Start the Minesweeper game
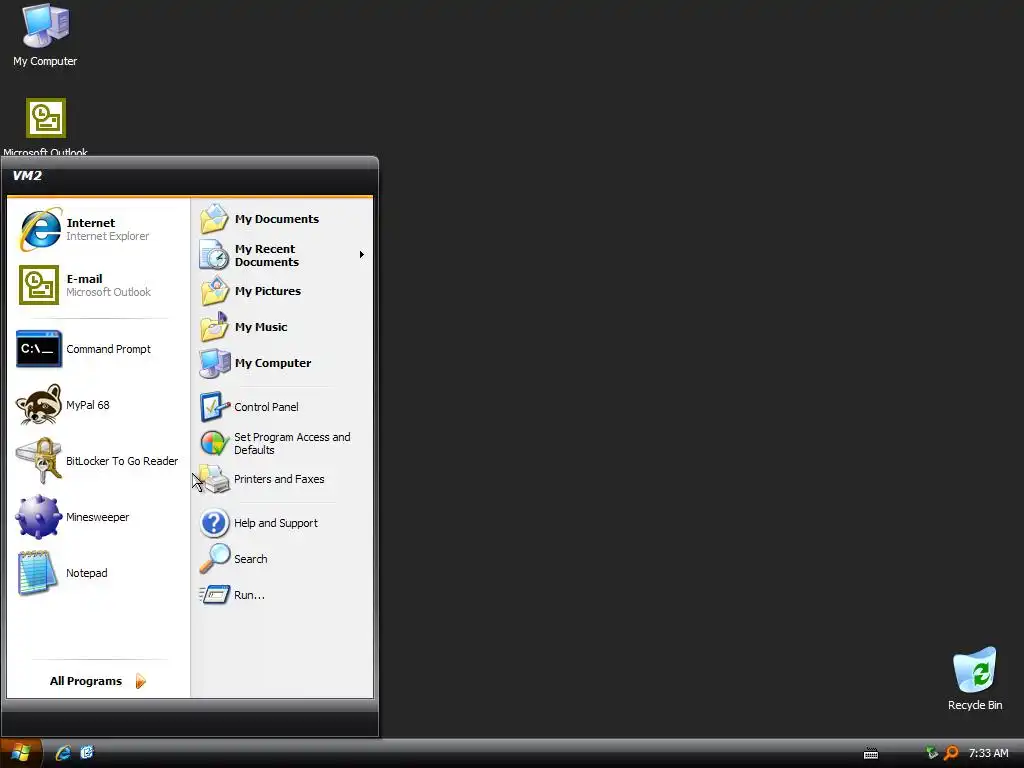The image size is (1024, 768). [98, 517]
